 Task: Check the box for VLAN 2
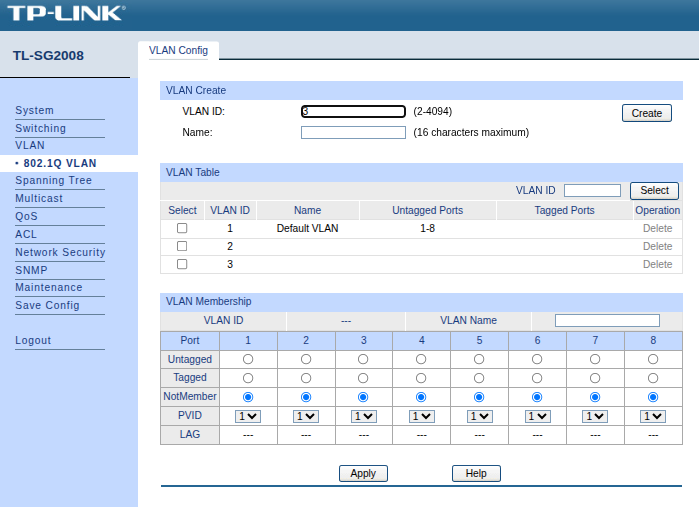(182, 246)
